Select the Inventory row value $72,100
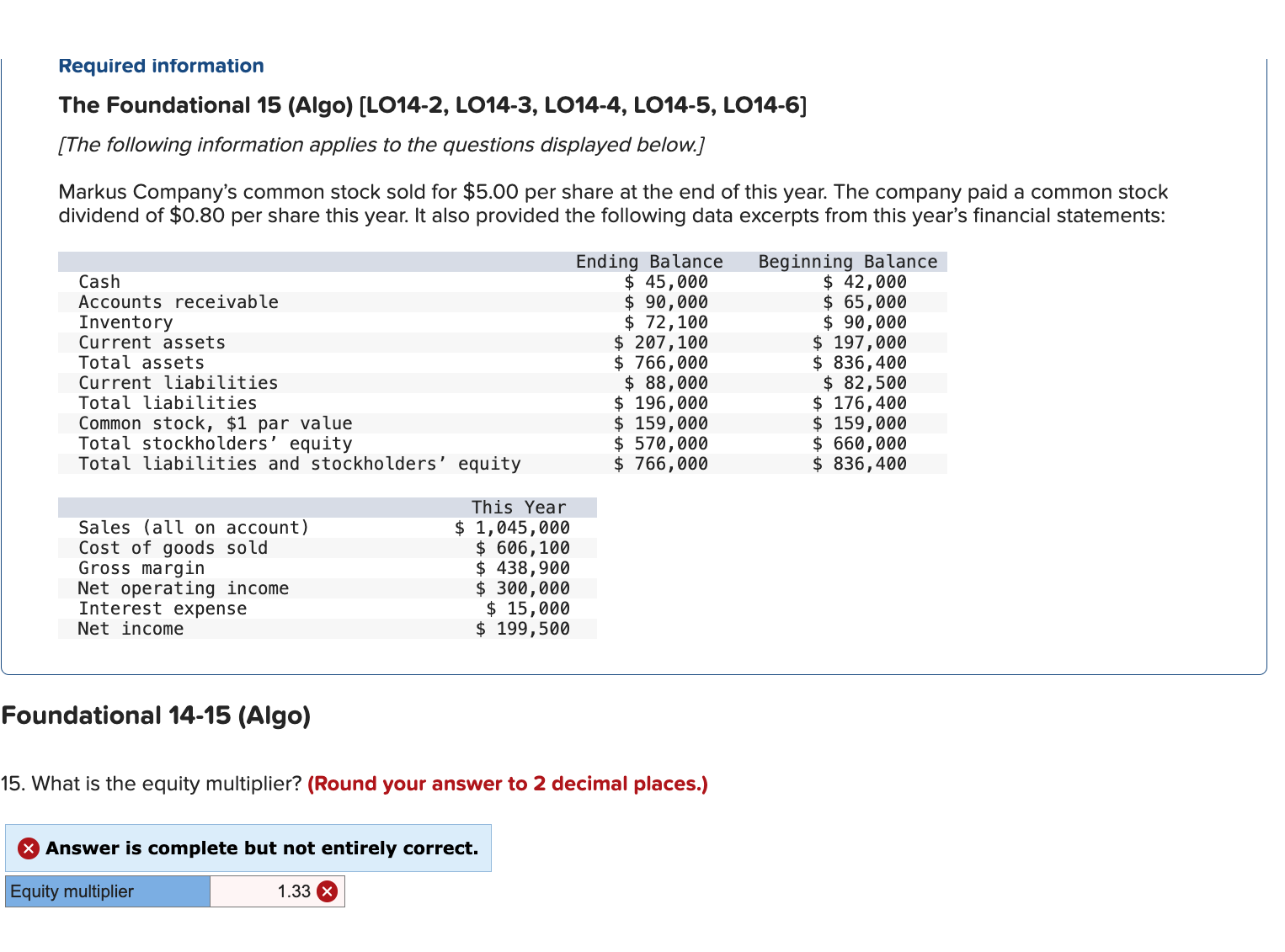This screenshot has width=1285, height=952. [667, 322]
